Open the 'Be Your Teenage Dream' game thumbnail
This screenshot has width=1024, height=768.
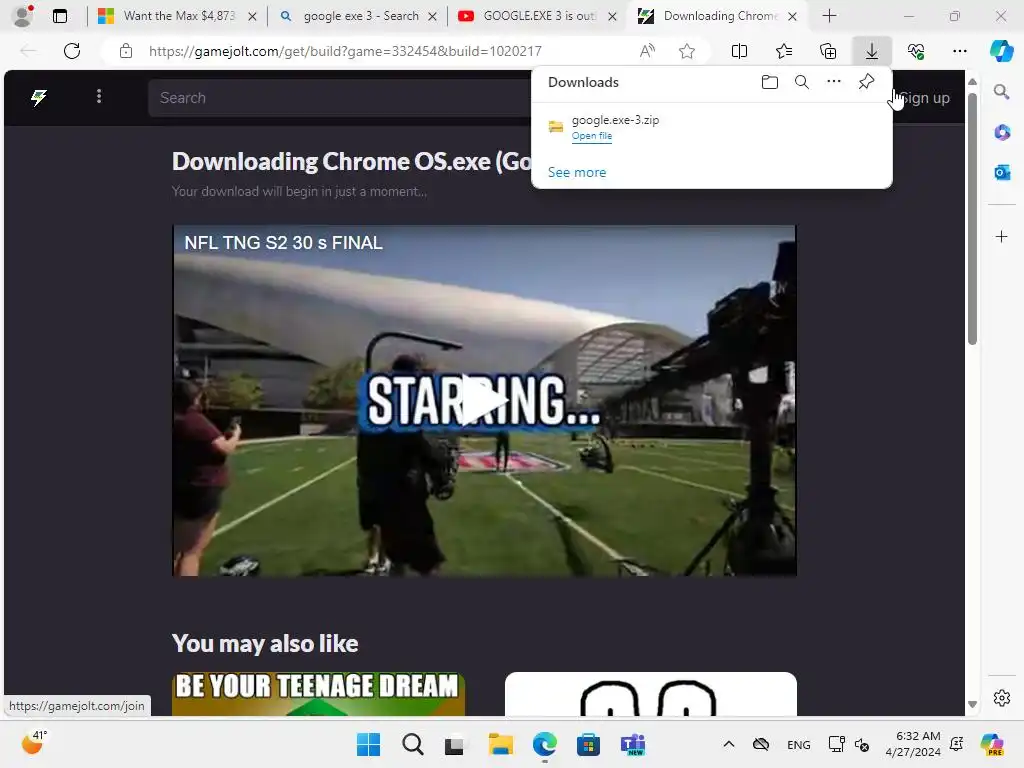pos(318,694)
